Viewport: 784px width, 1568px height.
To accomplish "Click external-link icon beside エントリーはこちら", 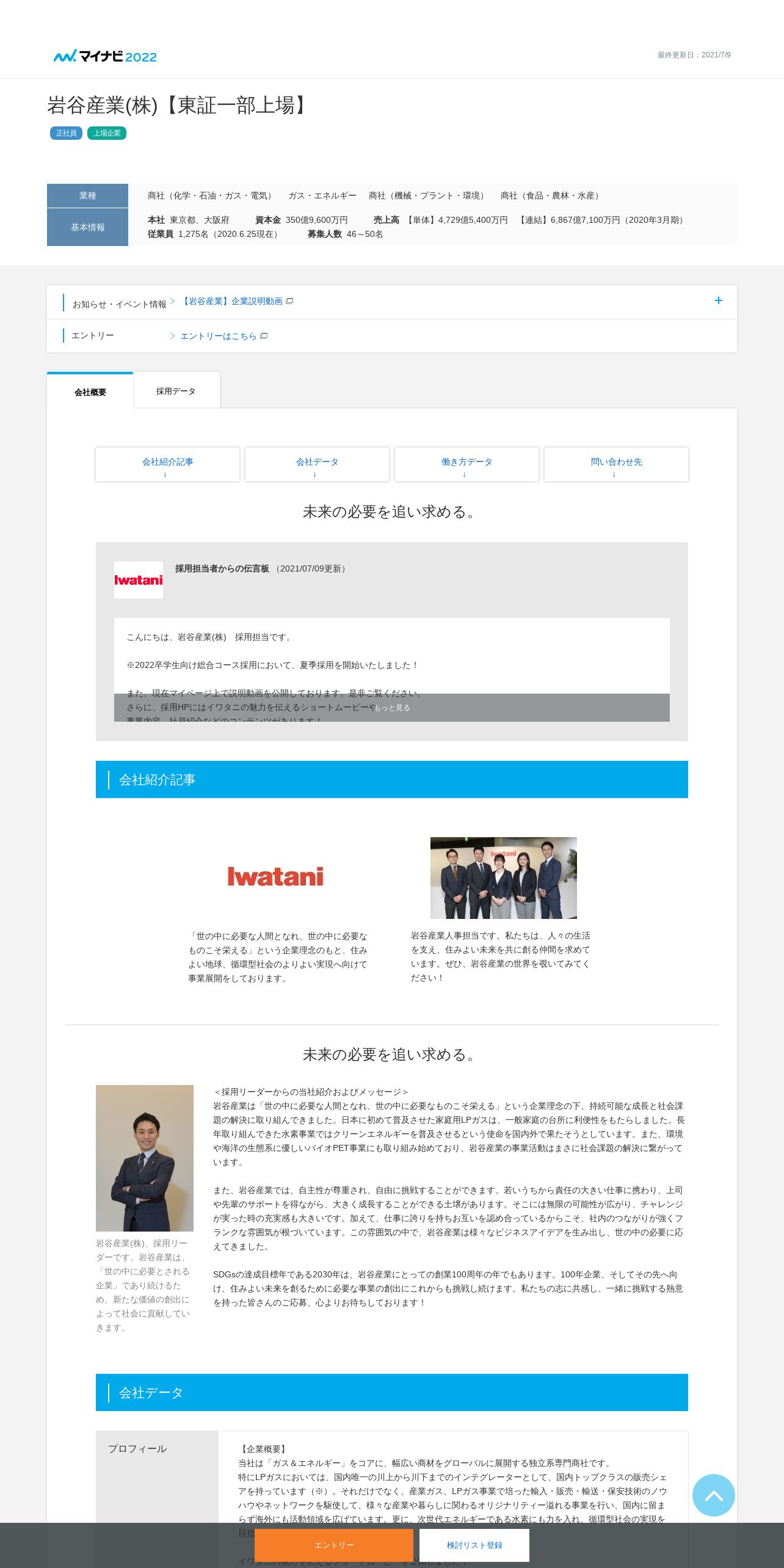I will pos(264,336).
